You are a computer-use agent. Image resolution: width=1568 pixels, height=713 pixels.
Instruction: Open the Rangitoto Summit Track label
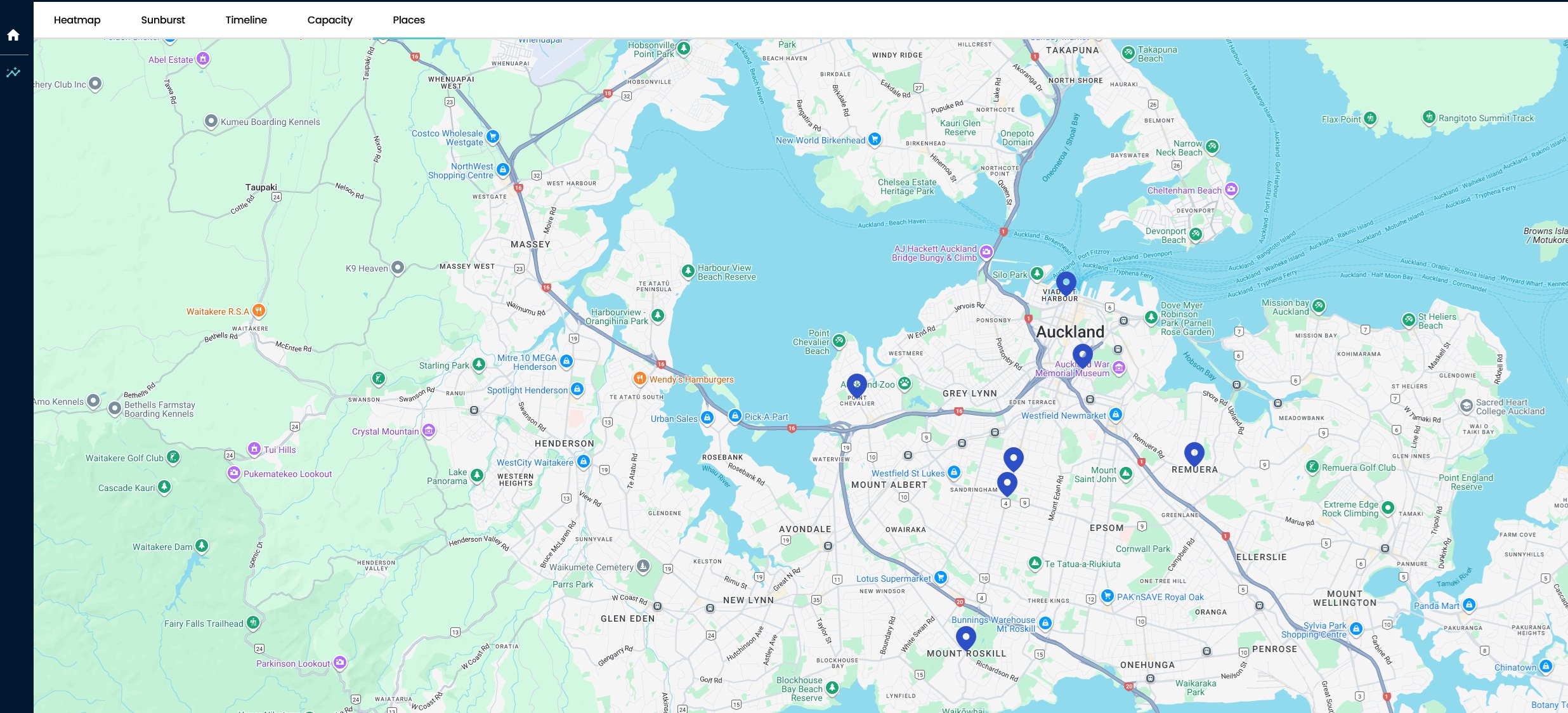1486,118
